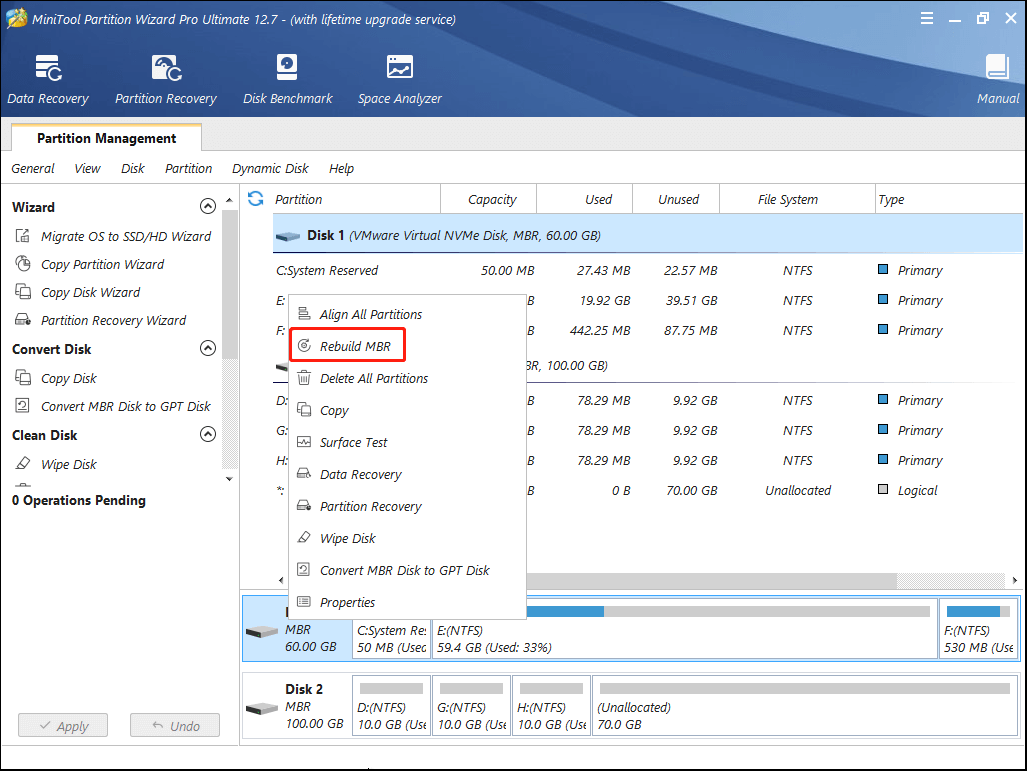Start the Partition Recovery Wizard
Image resolution: width=1027 pixels, height=771 pixels.
point(113,320)
